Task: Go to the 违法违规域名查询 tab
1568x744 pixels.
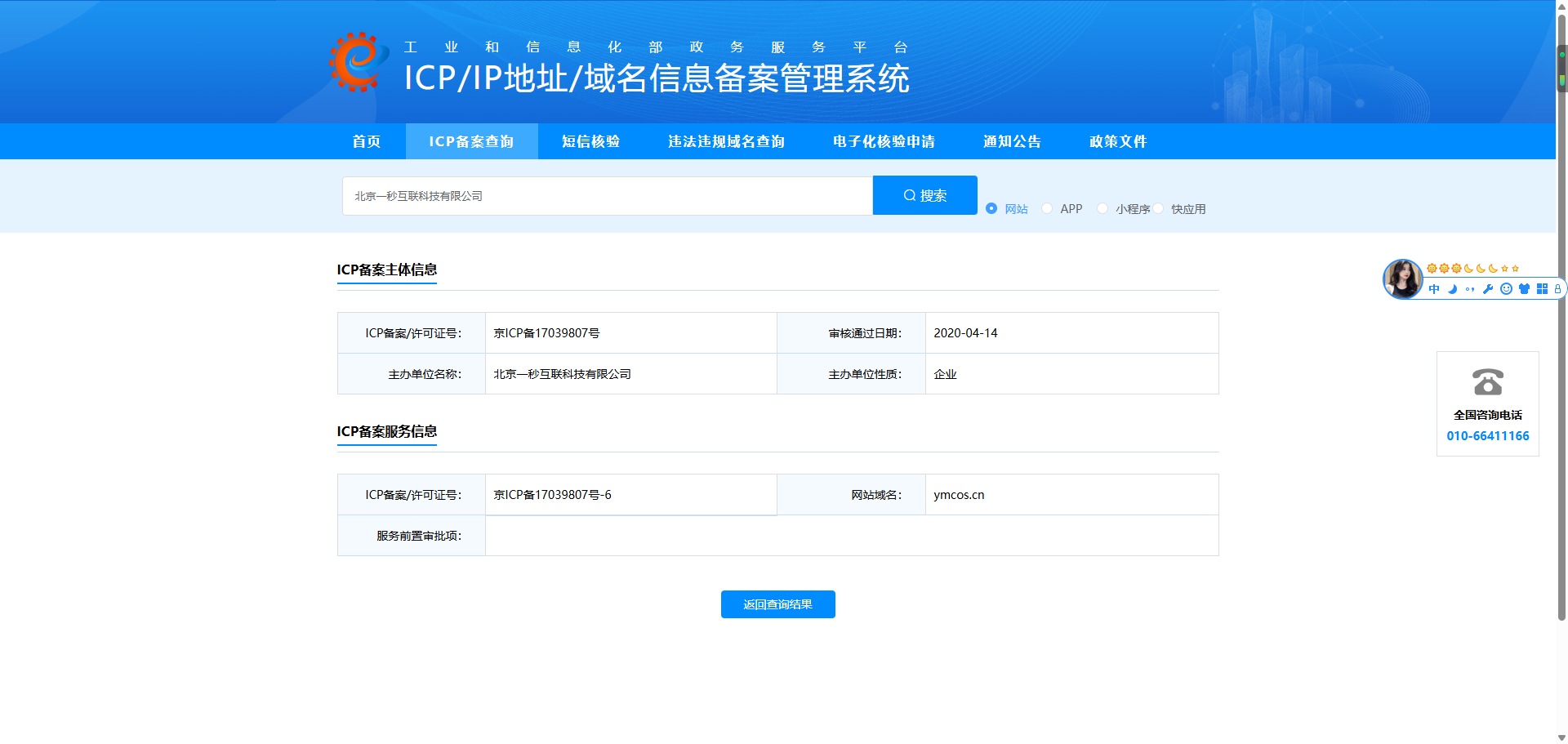Action: point(726,141)
